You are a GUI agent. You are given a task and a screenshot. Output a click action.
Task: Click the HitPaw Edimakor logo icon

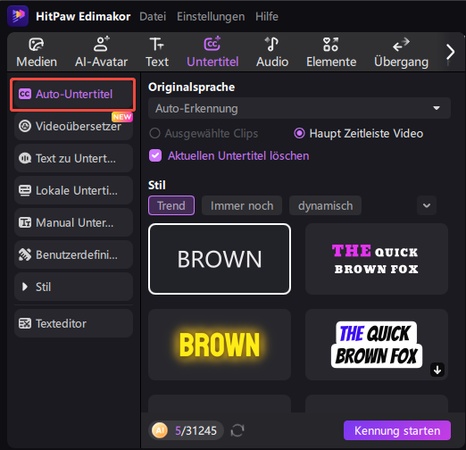pos(18,16)
